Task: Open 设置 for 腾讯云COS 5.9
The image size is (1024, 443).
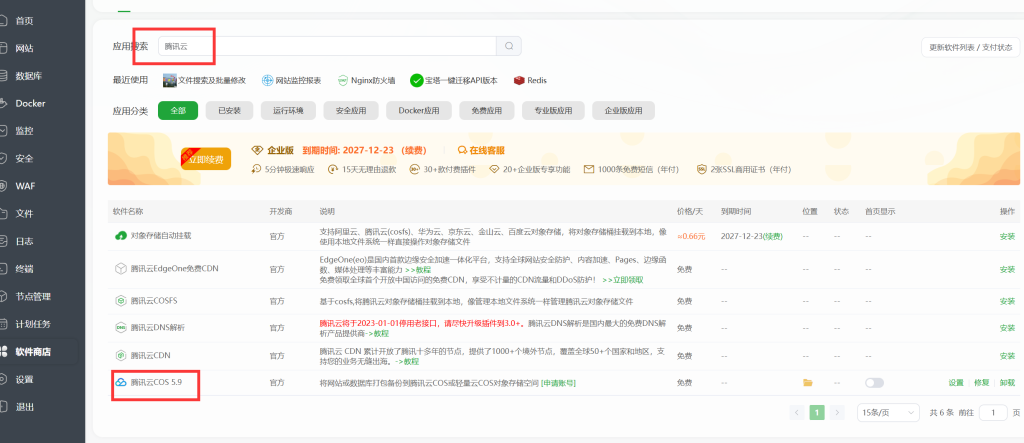Action: [x=956, y=383]
